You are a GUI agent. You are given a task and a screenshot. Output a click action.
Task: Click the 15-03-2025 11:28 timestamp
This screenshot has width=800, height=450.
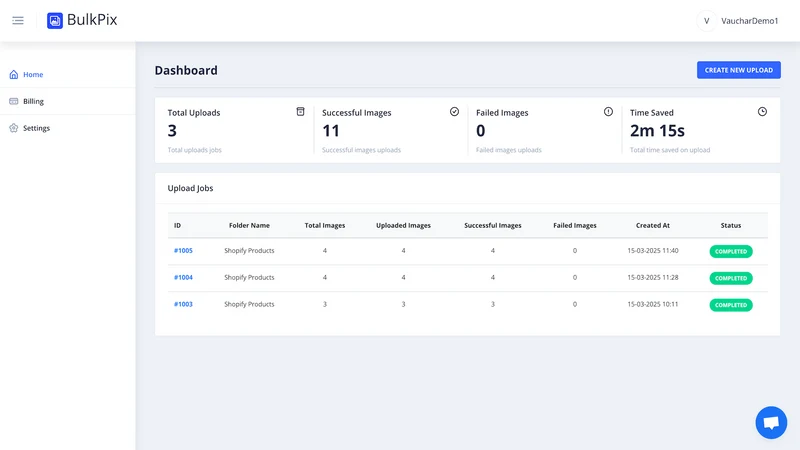653,278
